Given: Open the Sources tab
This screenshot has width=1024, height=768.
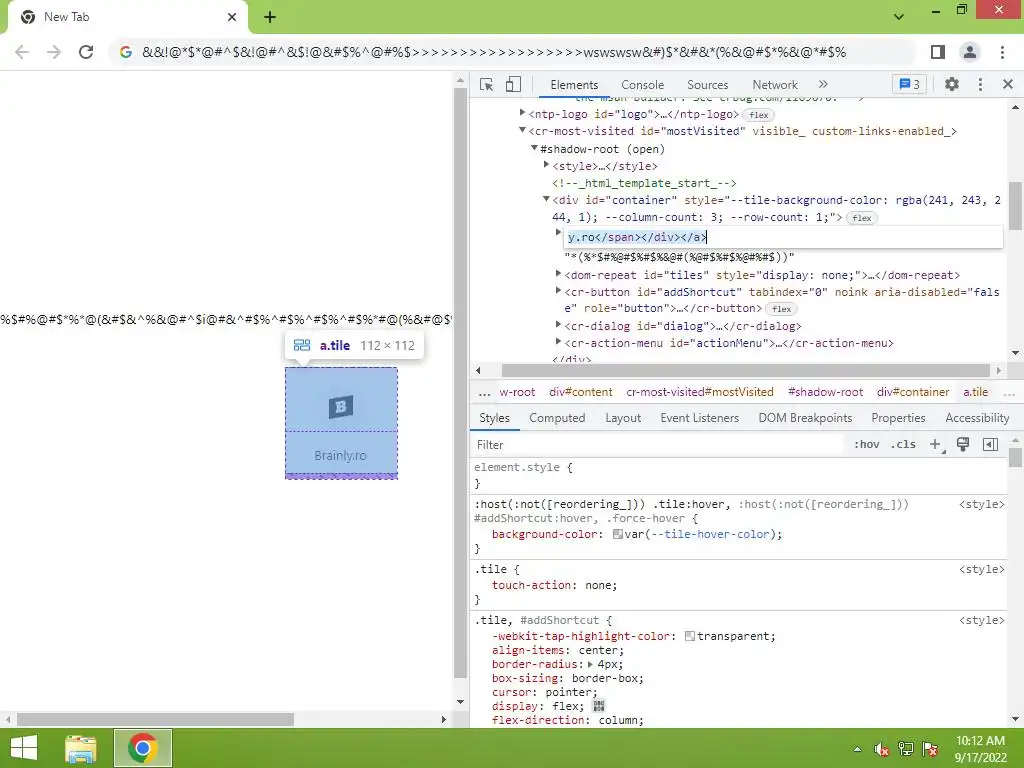Looking at the screenshot, I should 707,85.
